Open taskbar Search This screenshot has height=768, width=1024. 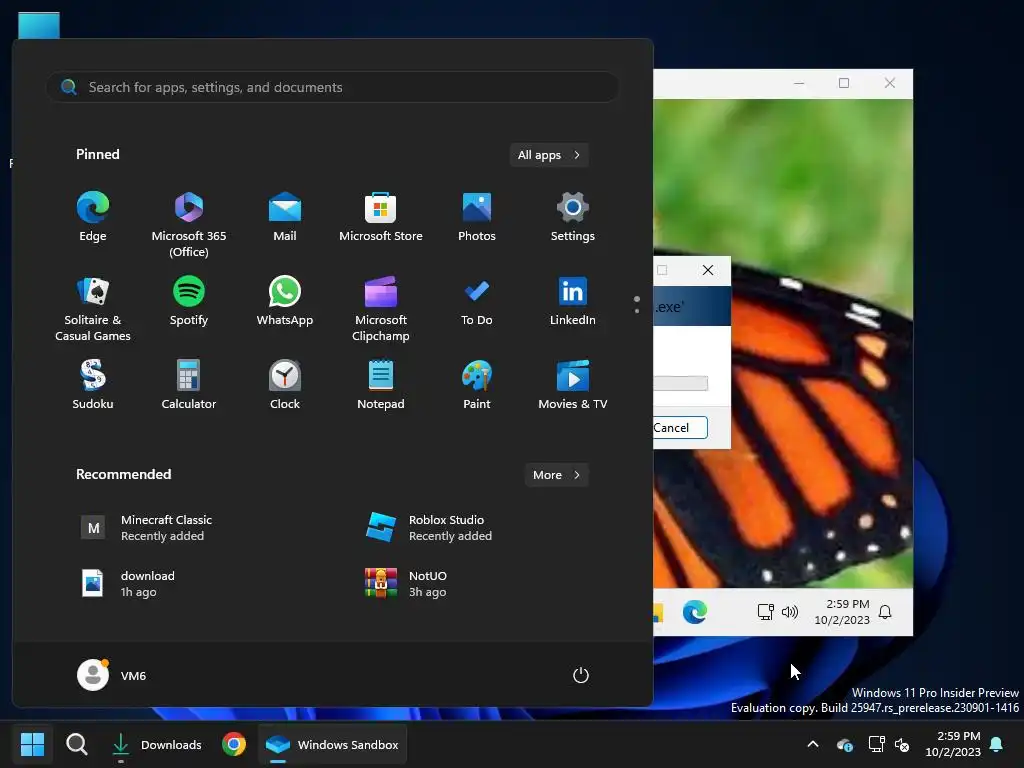76,744
